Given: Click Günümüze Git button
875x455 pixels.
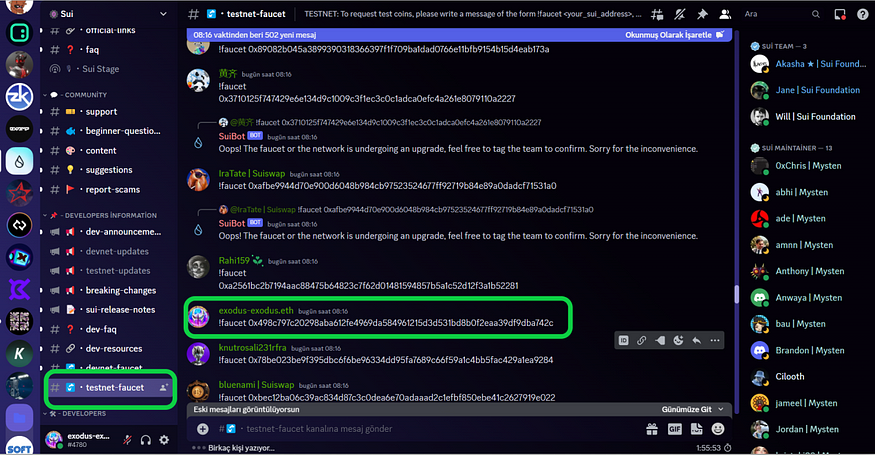Looking at the screenshot, I should 690,409.
